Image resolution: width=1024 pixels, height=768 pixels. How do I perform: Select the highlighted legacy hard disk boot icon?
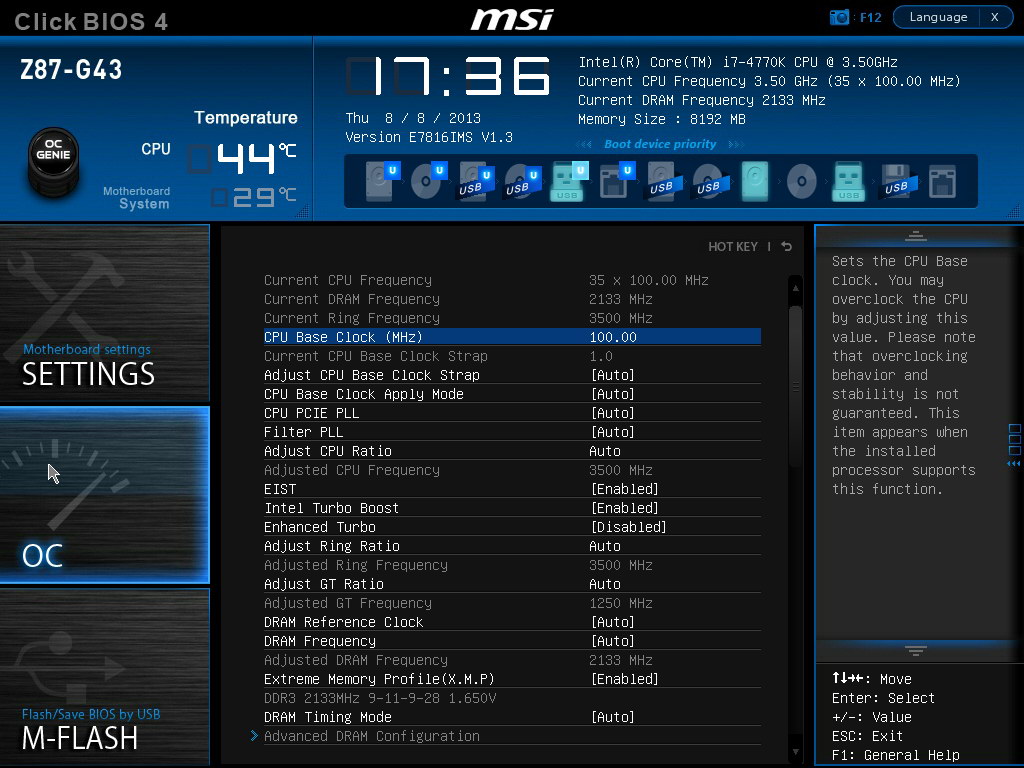755,181
